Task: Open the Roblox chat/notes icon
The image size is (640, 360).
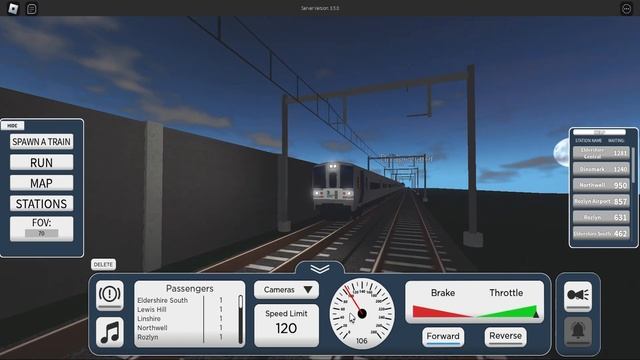Action: (32, 9)
